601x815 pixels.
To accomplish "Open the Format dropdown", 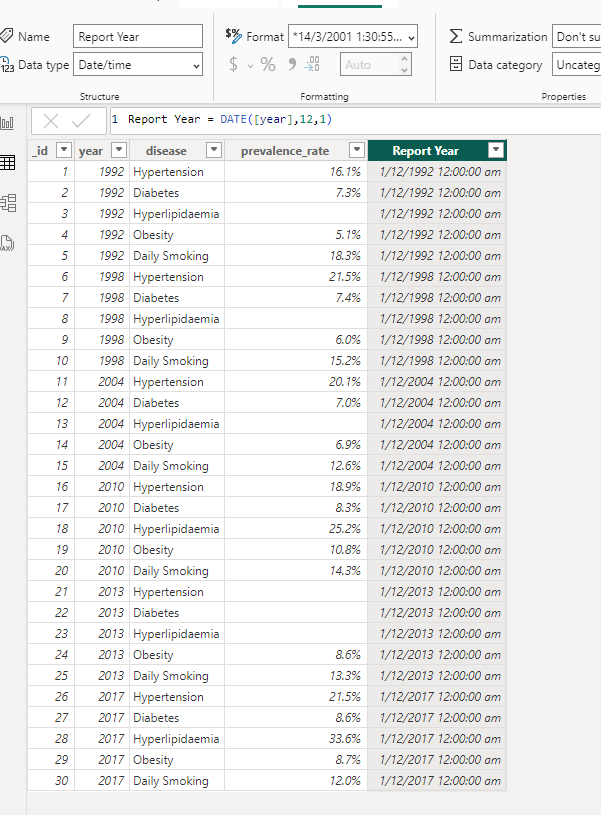I will pos(353,37).
